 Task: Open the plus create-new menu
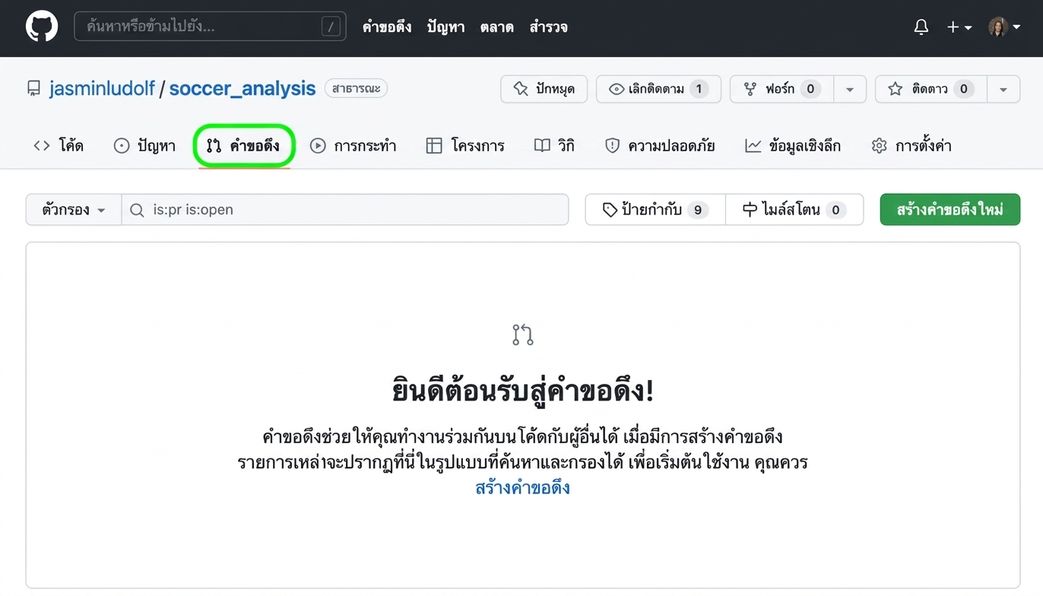[959, 27]
